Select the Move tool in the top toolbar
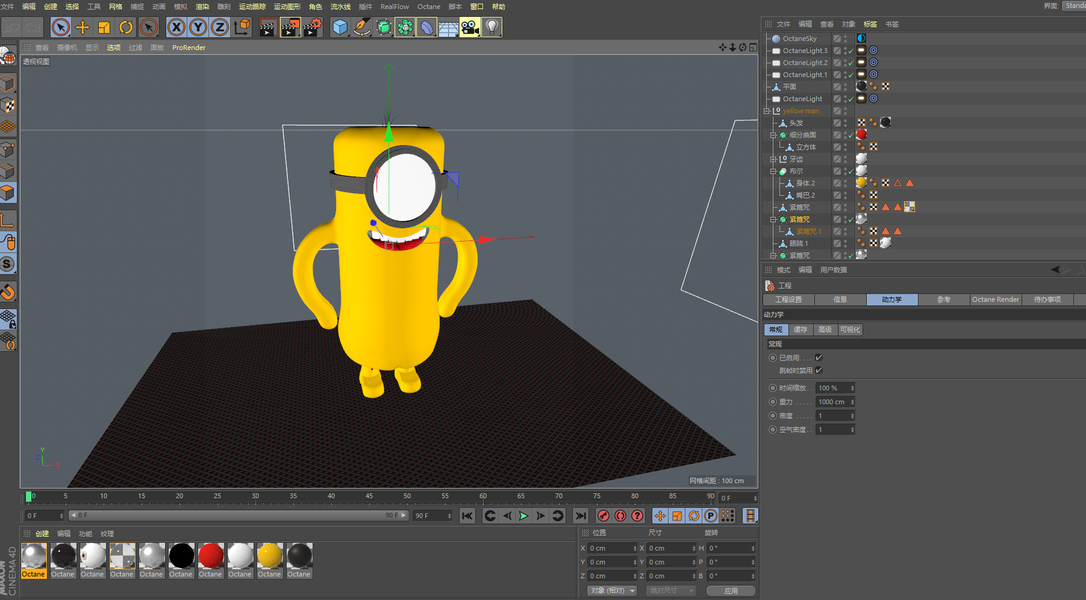This screenshot has height=600, width=1086. click(x=82, y=28)
